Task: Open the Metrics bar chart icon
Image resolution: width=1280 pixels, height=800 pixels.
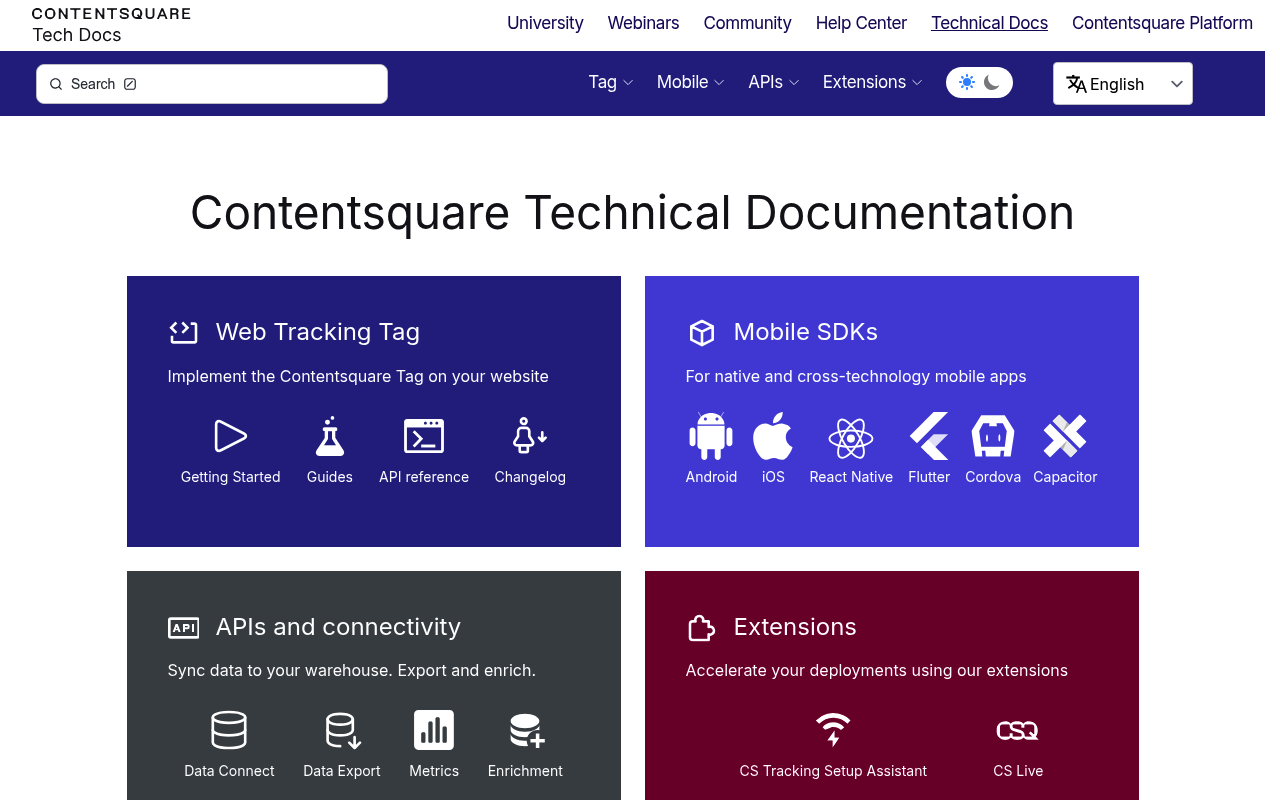Action: pos(434,730)
